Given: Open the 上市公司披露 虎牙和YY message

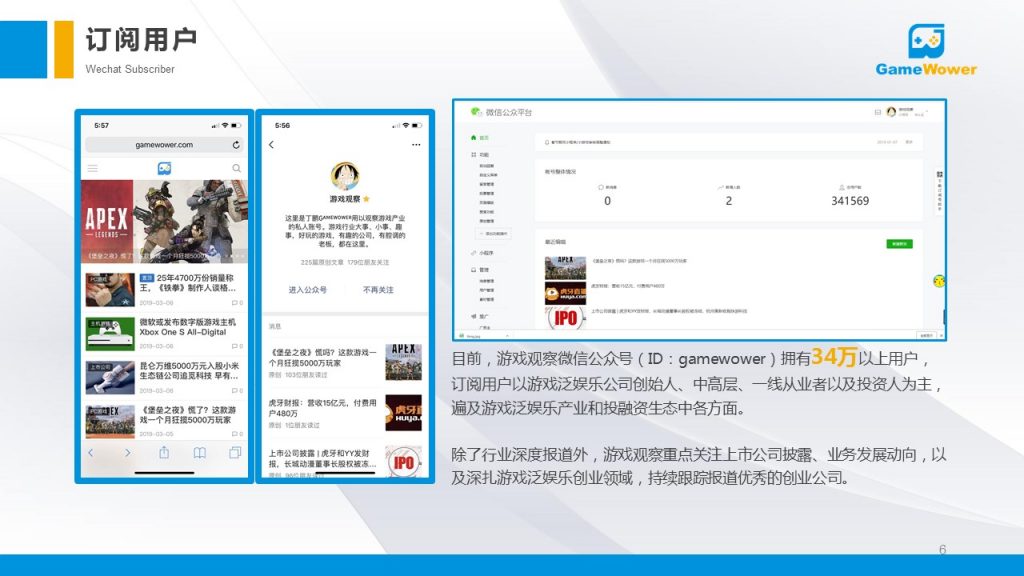Looking at the screenshot, I should click(345, 461).
